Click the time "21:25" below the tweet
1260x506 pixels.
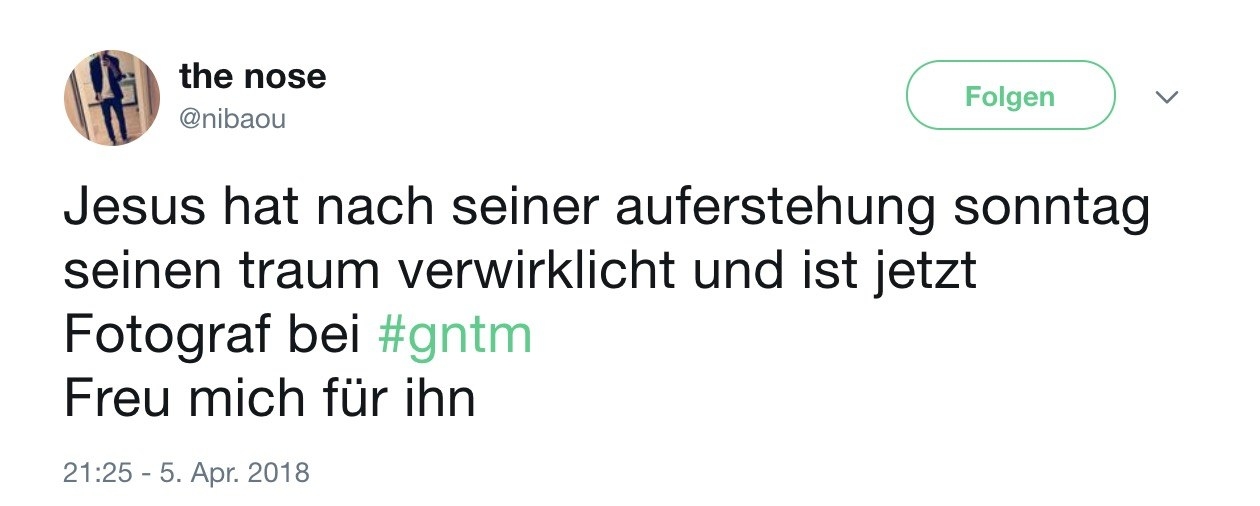pos(97,473)
